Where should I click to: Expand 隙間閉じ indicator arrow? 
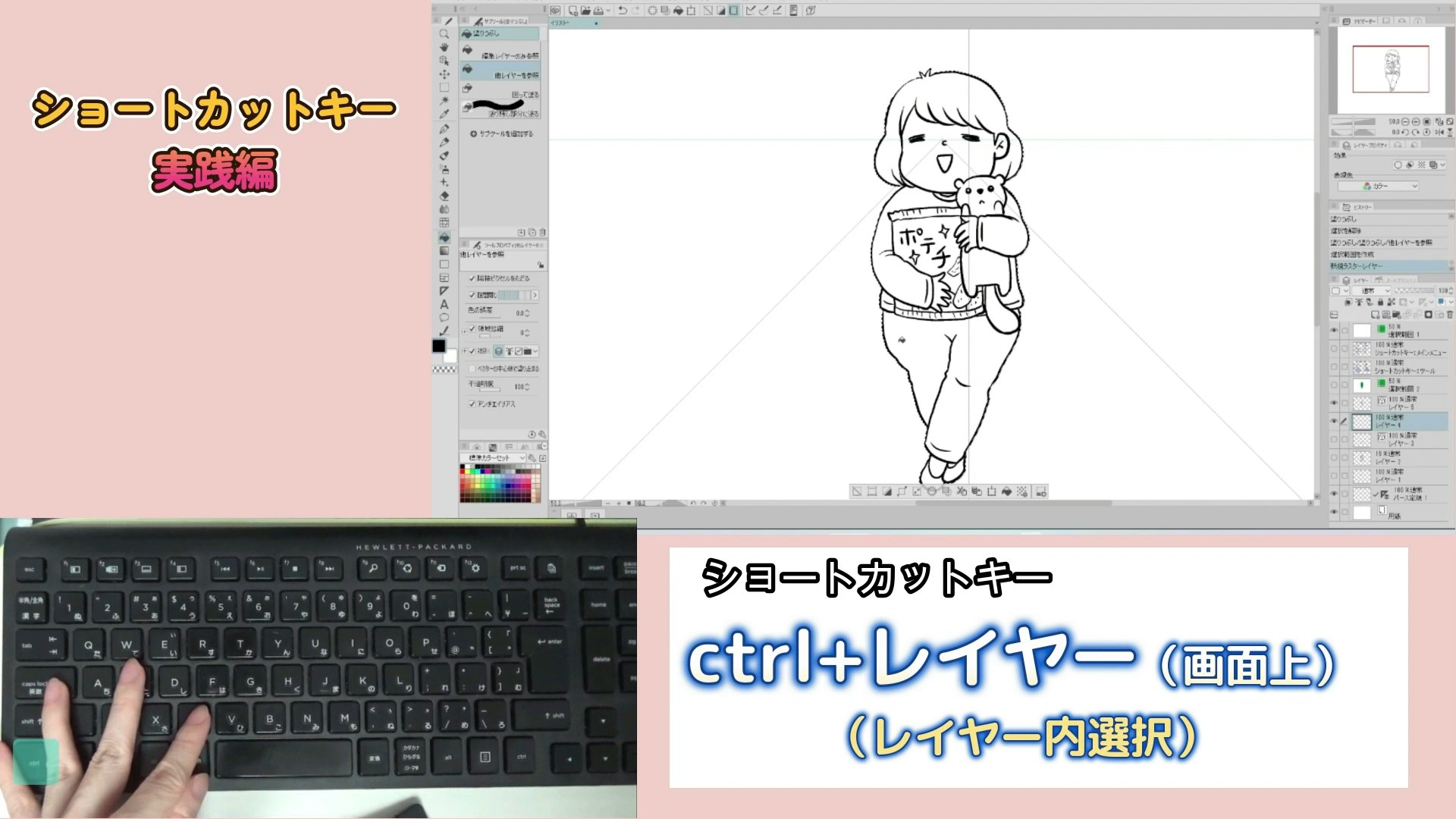(535, 295)
